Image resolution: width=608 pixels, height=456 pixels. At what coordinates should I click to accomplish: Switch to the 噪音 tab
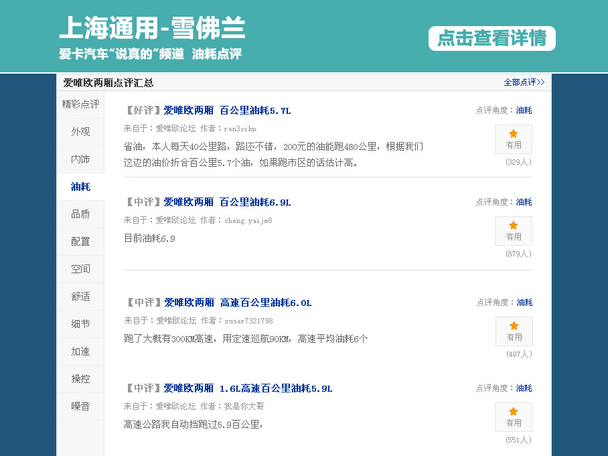(80, 406)
